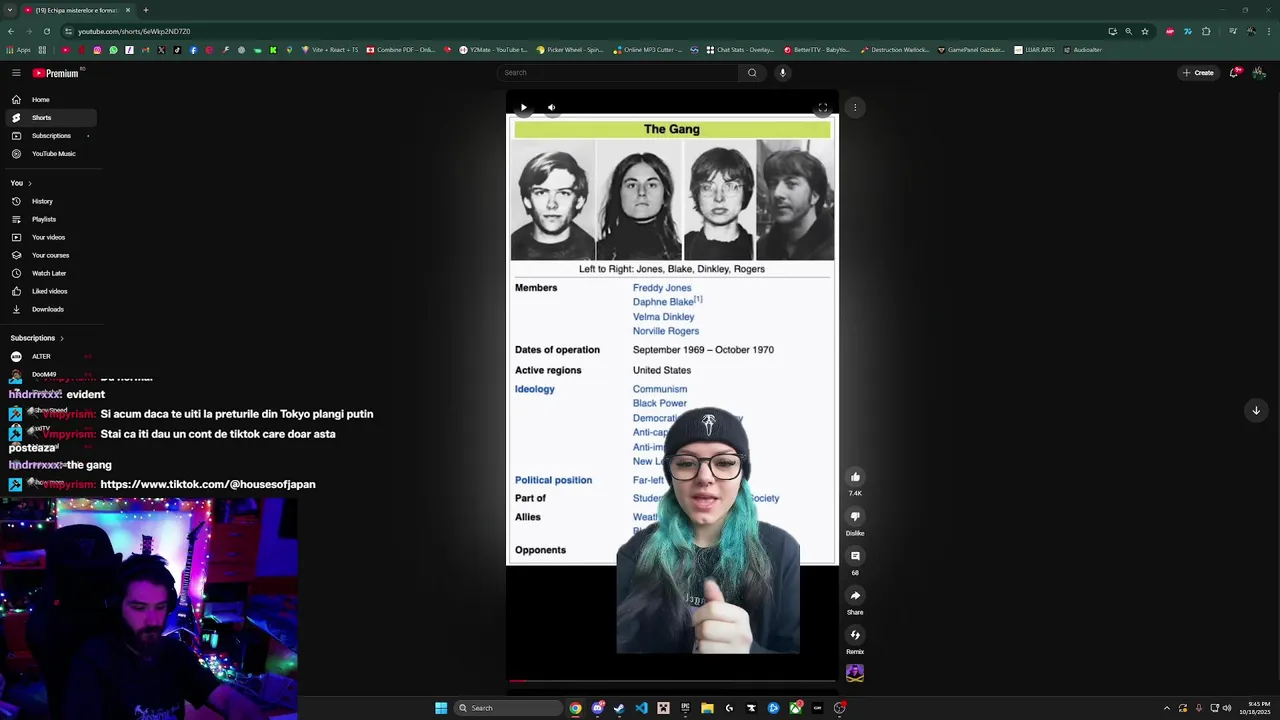
Task: Click the search magnifier button
Action: pyautogui.click(x=752, y=72)
